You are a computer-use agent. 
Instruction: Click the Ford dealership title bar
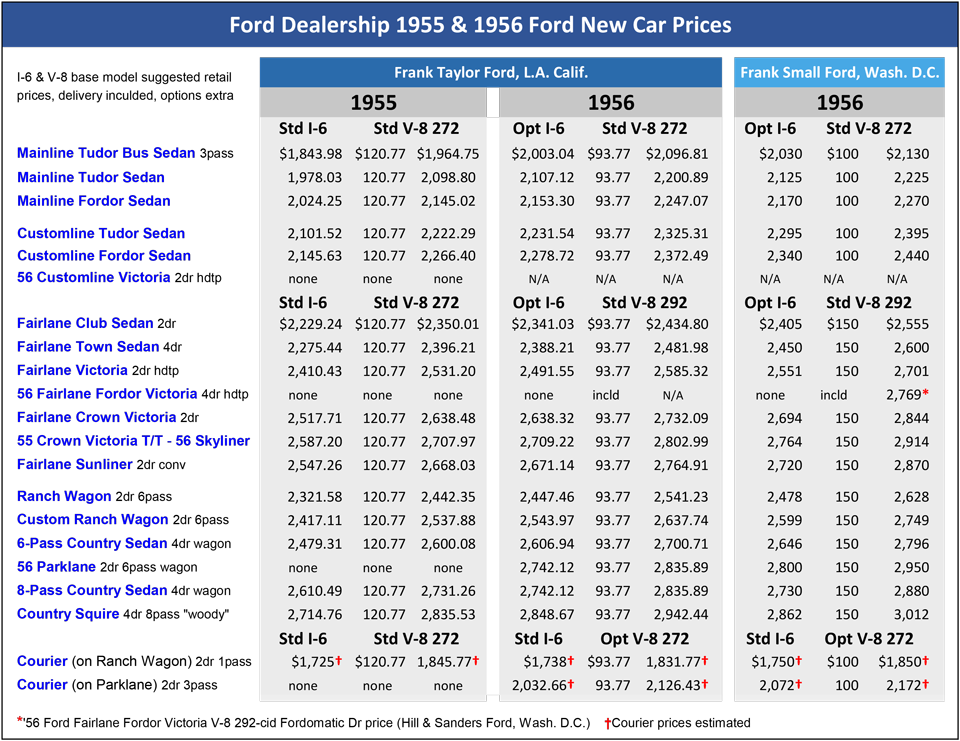480,25
